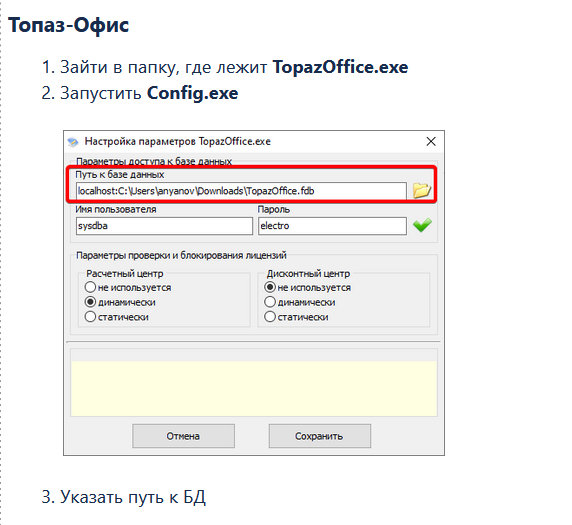Open the folder browse icon for database path
The image size is (572, 525).
point(421,190)
